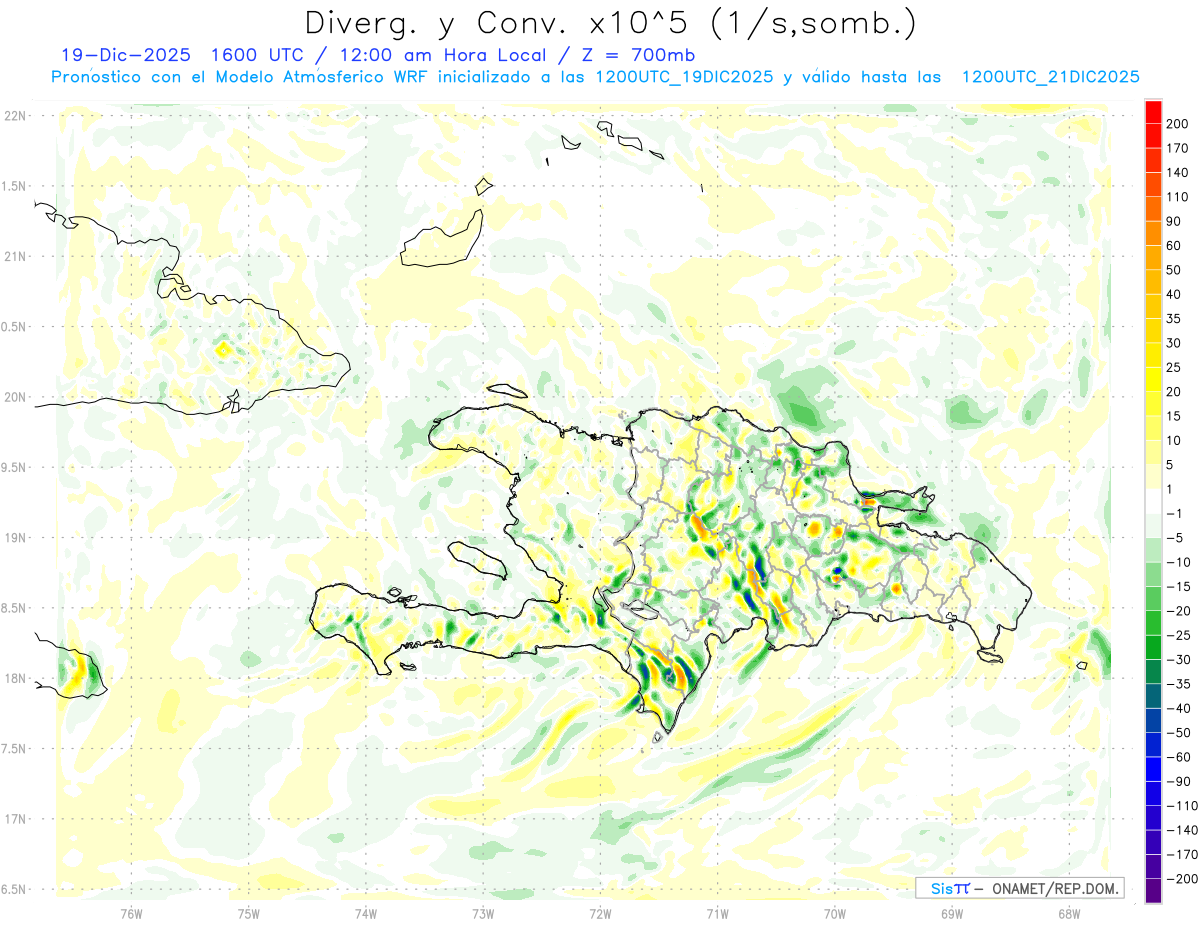The height and width of the screenshot is (927, 1200).
Task: Click the '71W' longitude axis label
Action: pyautogui.click(x=717, y=913)
